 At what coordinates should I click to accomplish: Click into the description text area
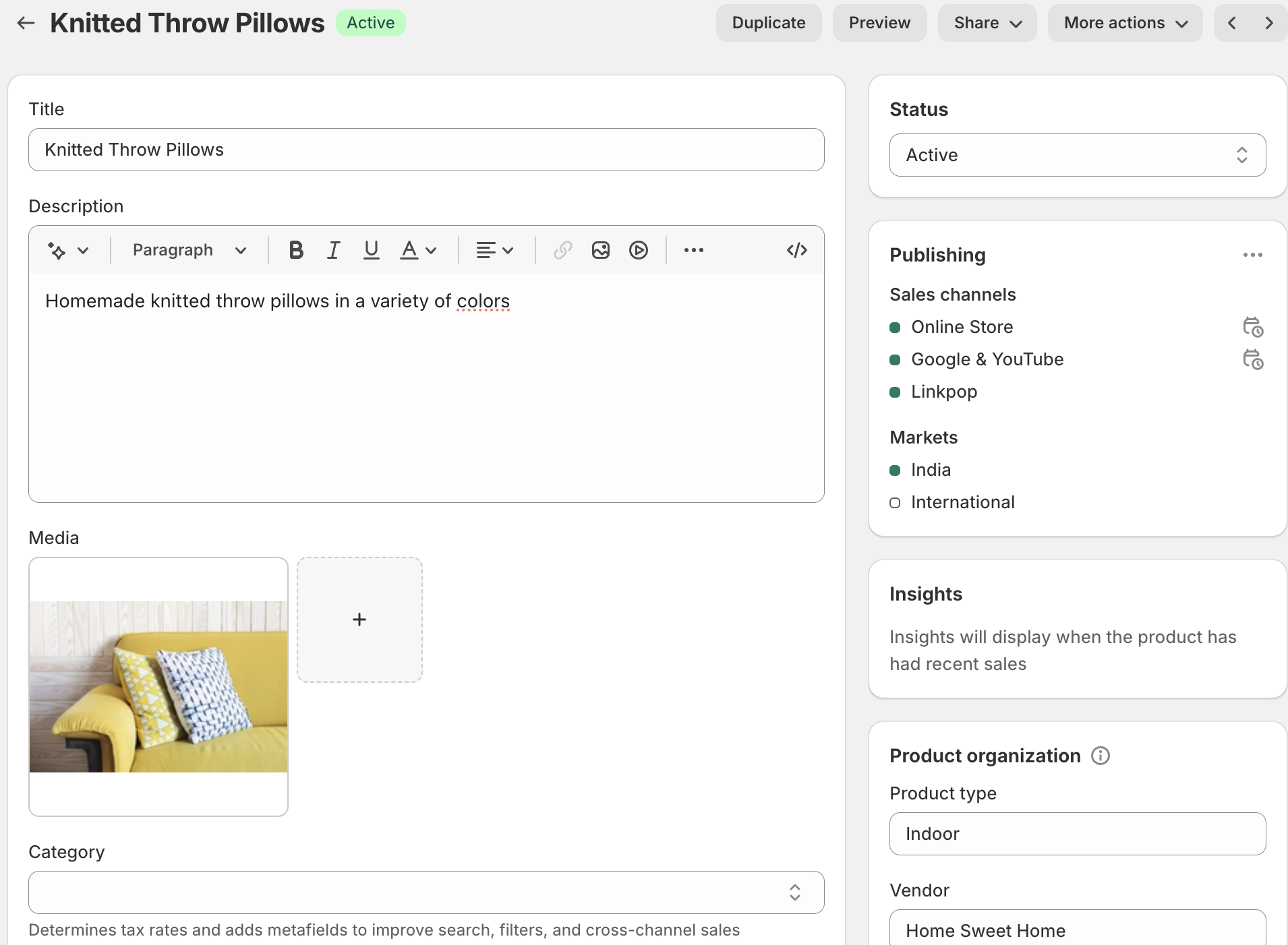426,388
